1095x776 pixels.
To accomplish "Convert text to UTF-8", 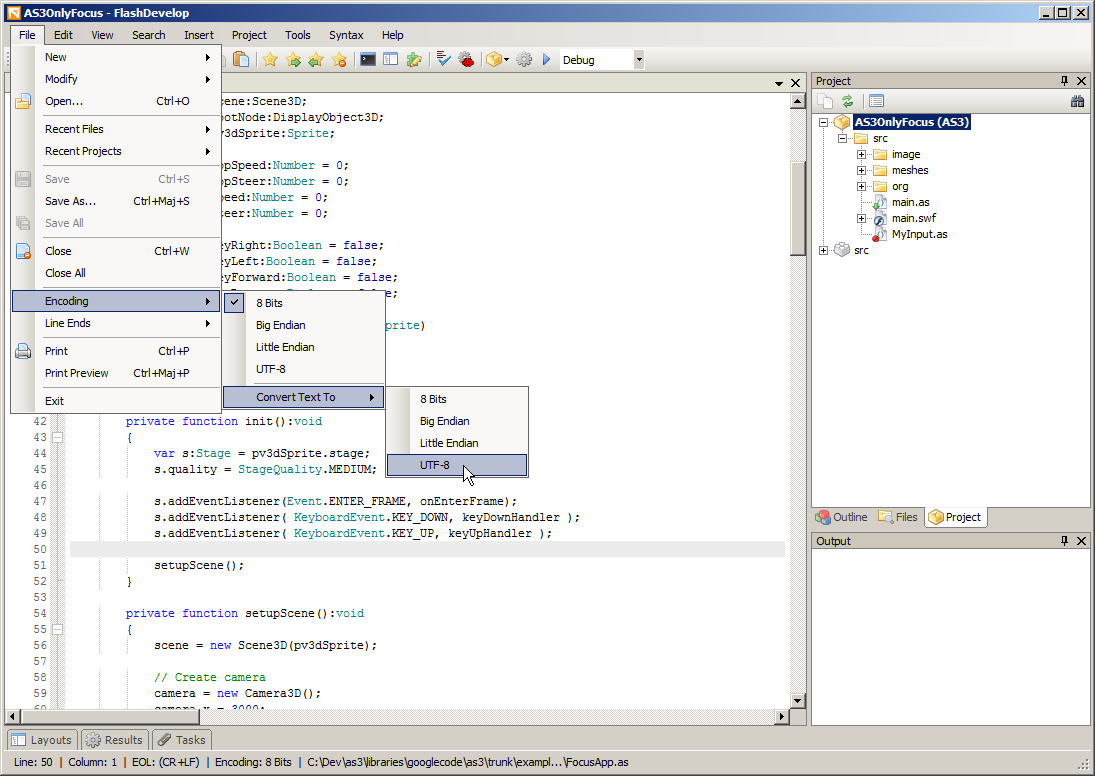I will (457, 465).
